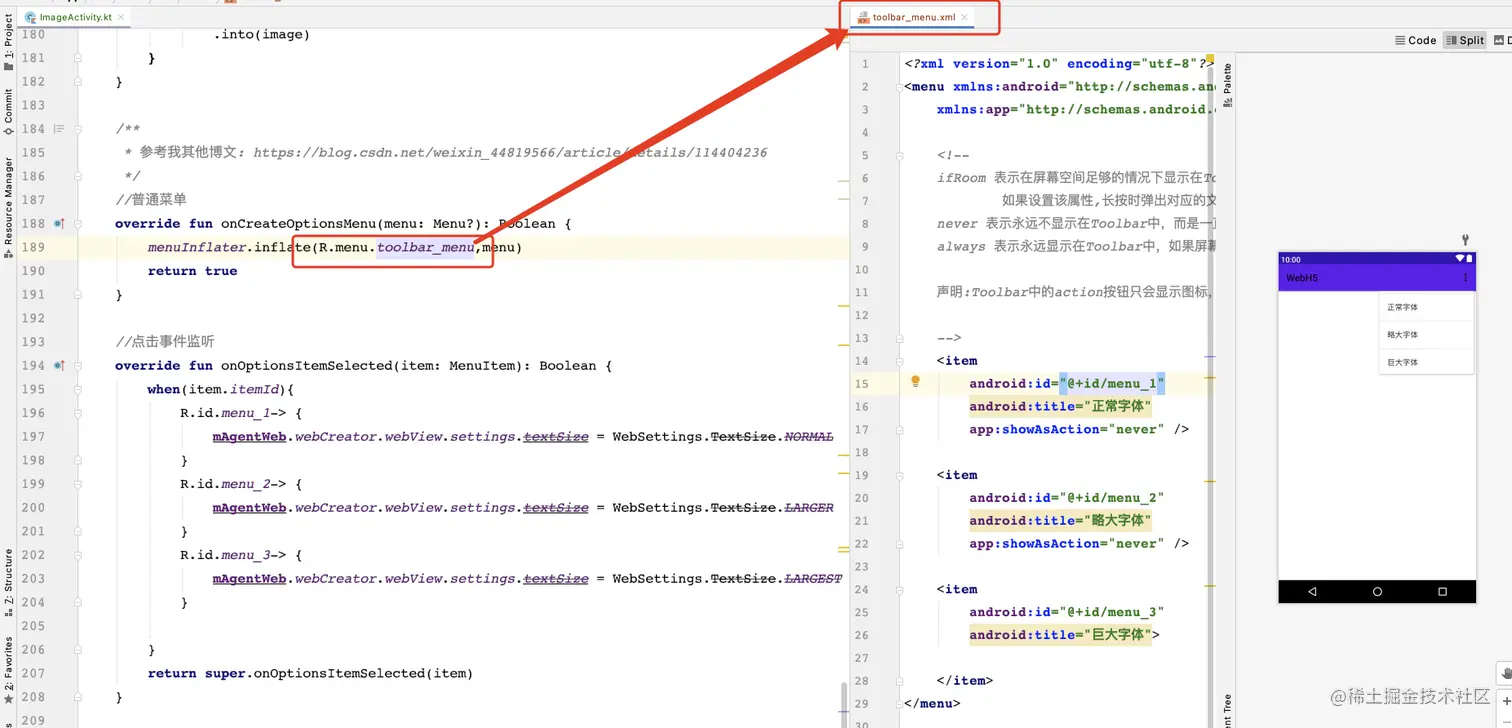This screenshot has width=1512, height=728.
Task: Tap the Android back triangle in preview
Action: [1312, 592]
